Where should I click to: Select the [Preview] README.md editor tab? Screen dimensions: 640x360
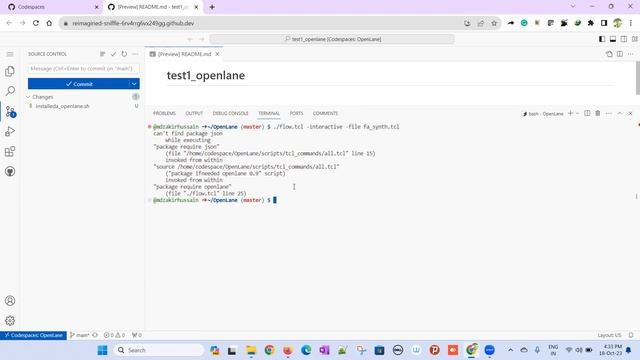184,54
